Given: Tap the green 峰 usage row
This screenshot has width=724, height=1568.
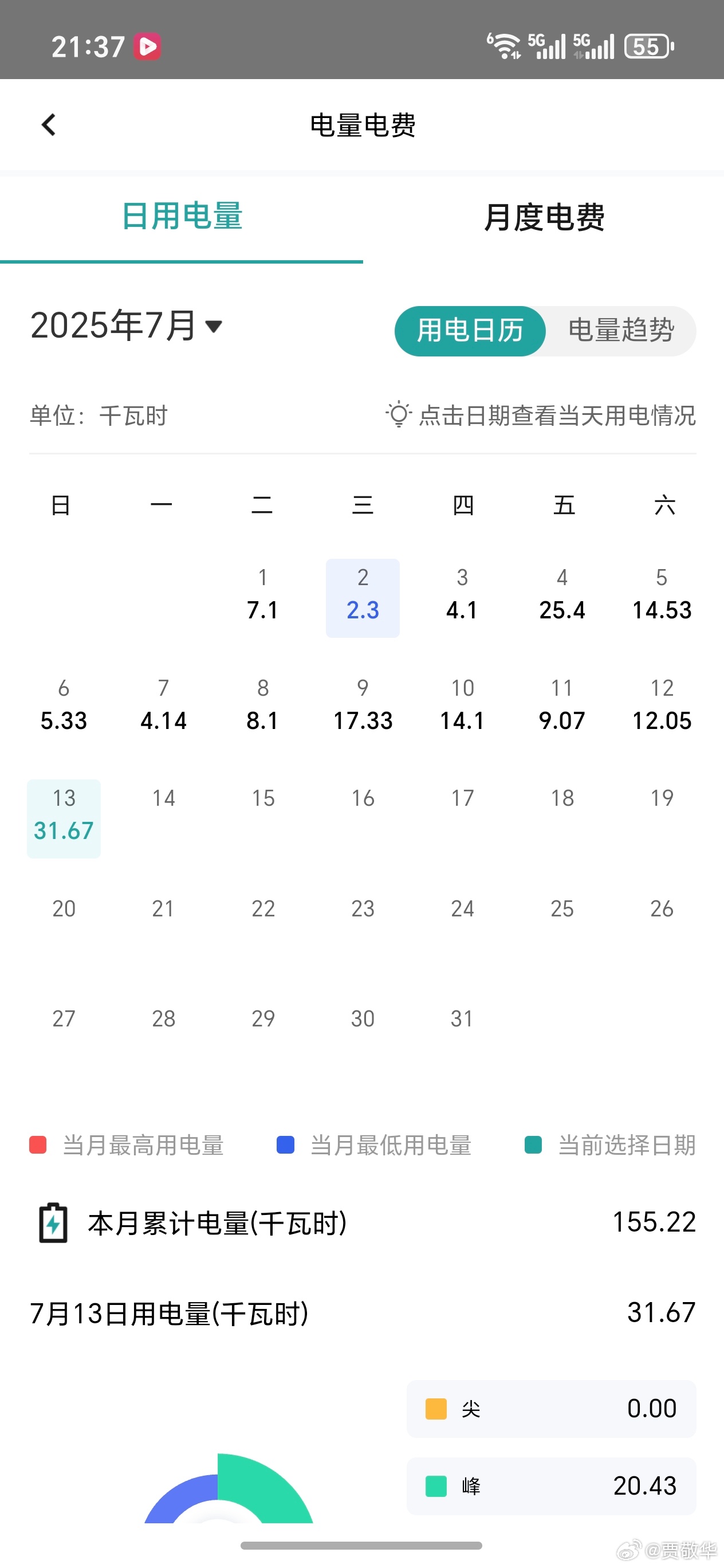Looking at the screenshot, I should tap(551, 1486).
